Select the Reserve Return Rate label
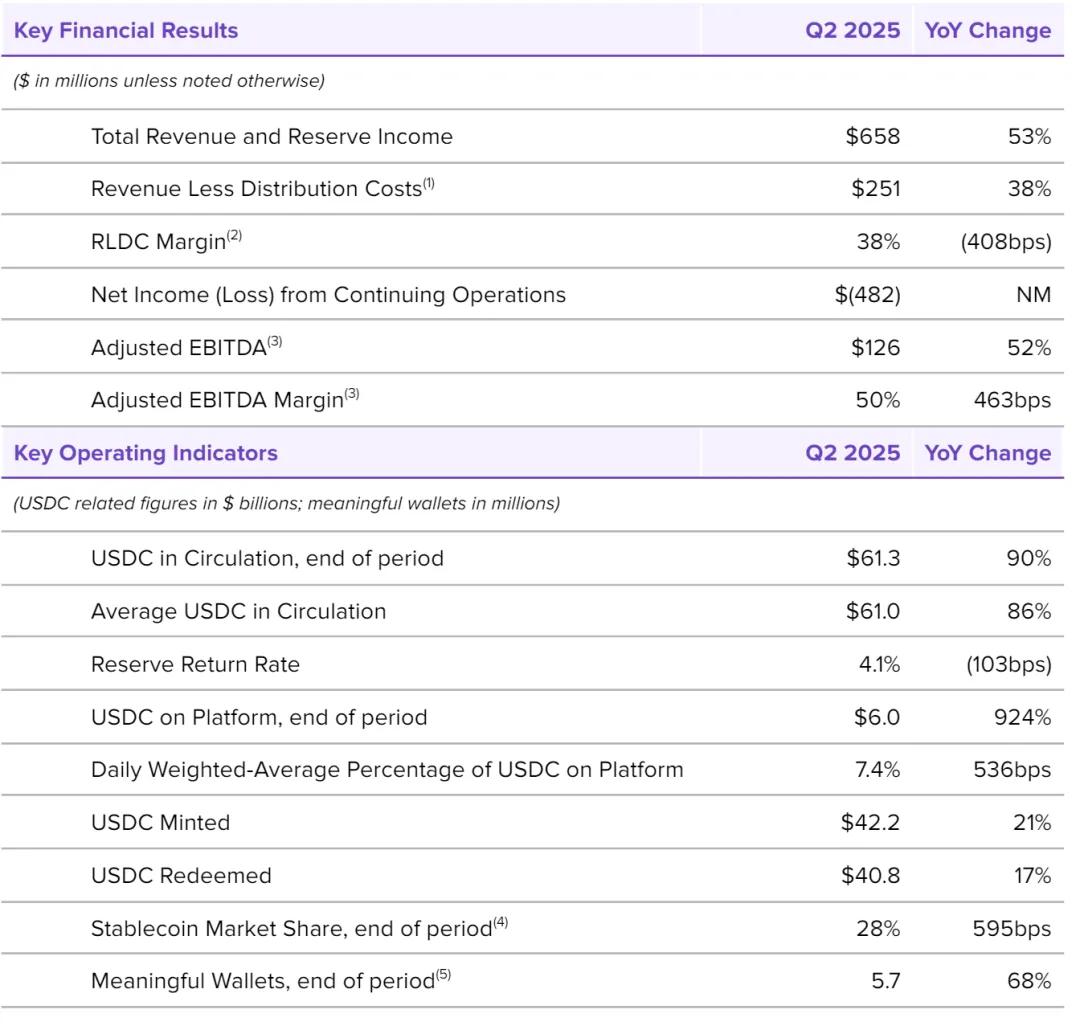Viewport: 1080px width, 1030px height. 195,664
